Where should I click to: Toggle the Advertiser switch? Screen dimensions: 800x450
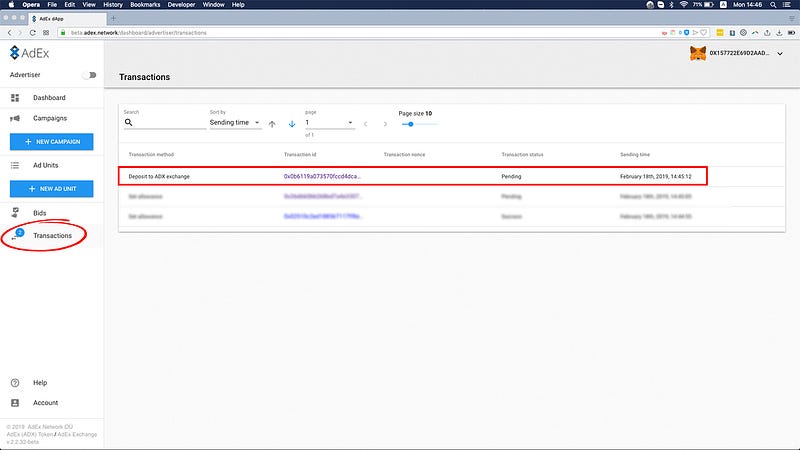pos(90,75)
